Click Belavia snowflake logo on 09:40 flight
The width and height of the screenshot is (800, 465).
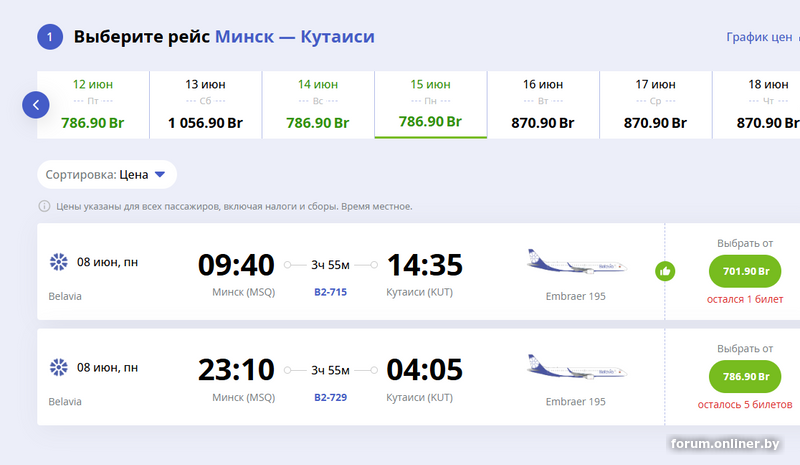pyautogui.click(x=58, y=263)
